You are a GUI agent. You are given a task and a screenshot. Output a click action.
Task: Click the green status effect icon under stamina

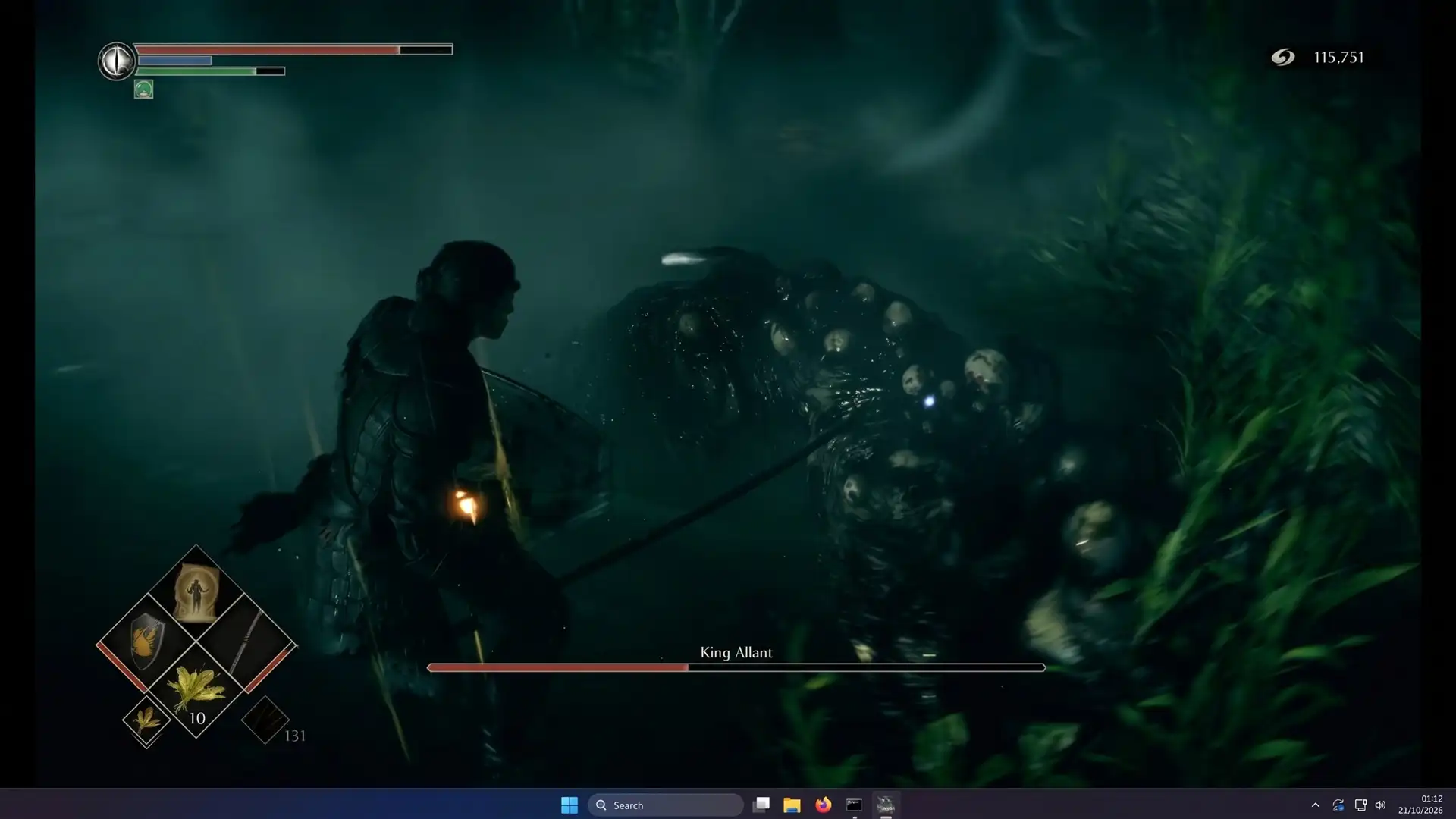tap(143, 89)
